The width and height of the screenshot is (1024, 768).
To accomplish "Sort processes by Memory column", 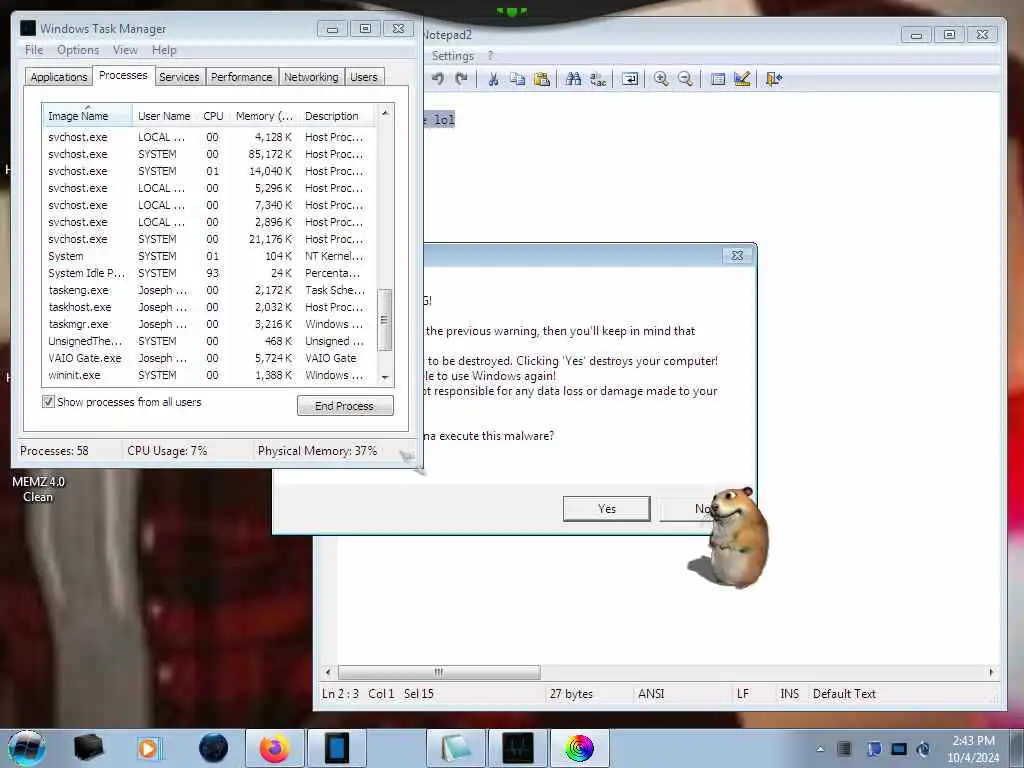I will point(264,116).
